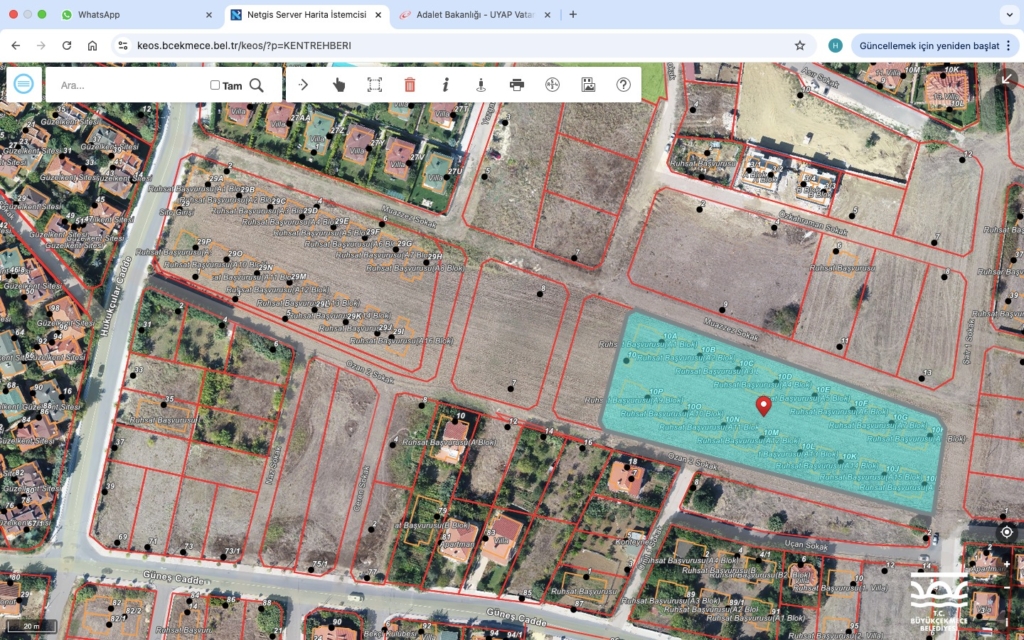Zoom in with the plus button
Viewport: 1024px width, 640px height.
(x=1007, y=564)
